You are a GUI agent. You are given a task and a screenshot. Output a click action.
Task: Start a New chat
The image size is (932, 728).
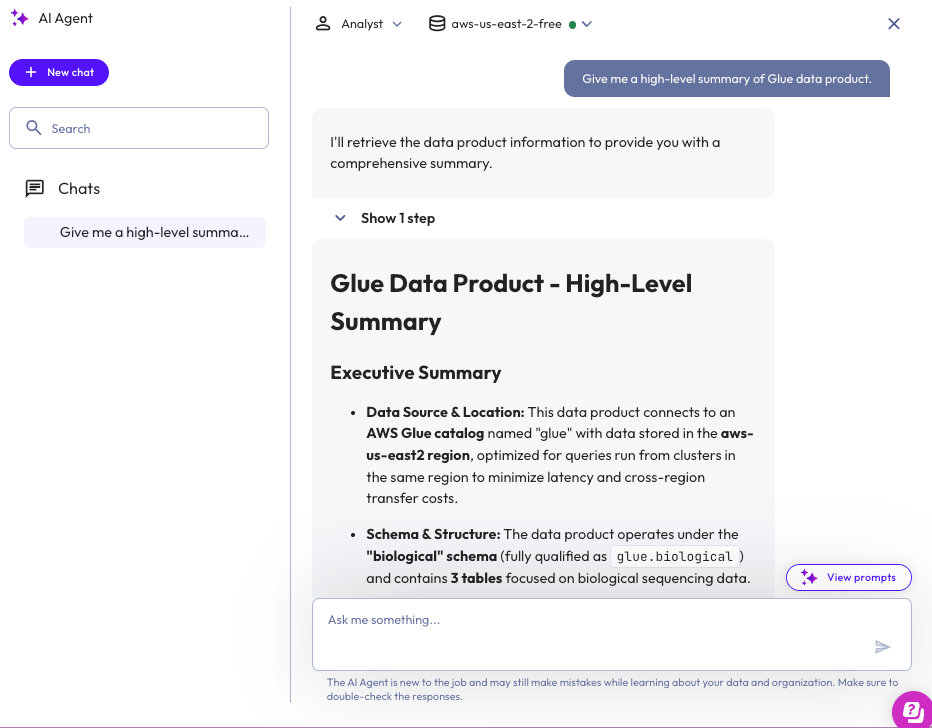click(x=59, y=72)
